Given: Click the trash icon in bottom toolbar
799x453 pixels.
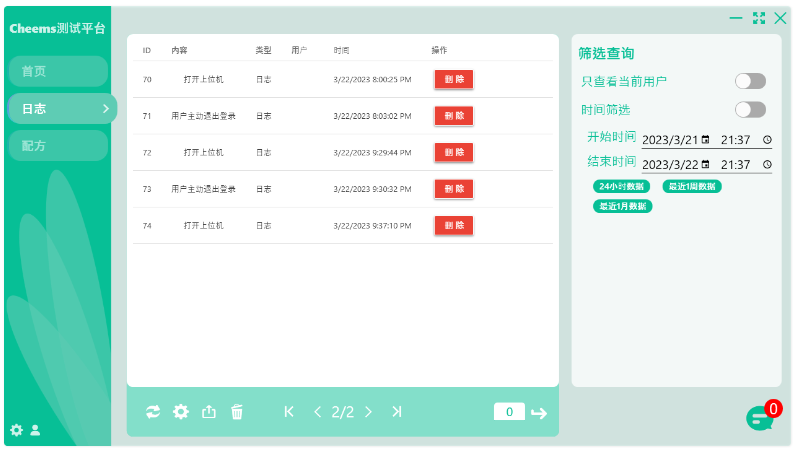Looking at the screenshot, I should click(x=237, y=412).
